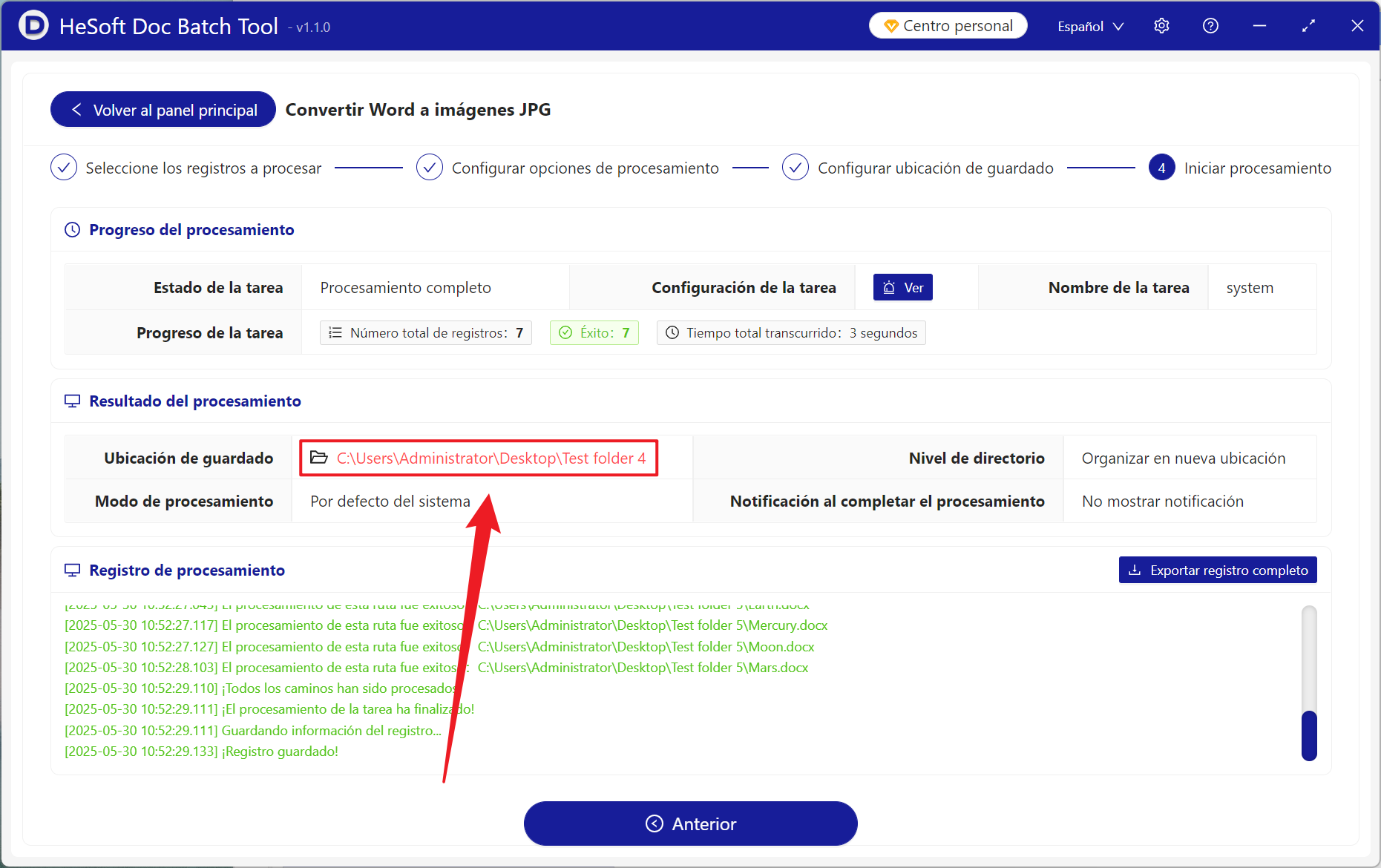Click folder icon before save path
Viewport: 1381px width, 868px height.
pos(319,458)
